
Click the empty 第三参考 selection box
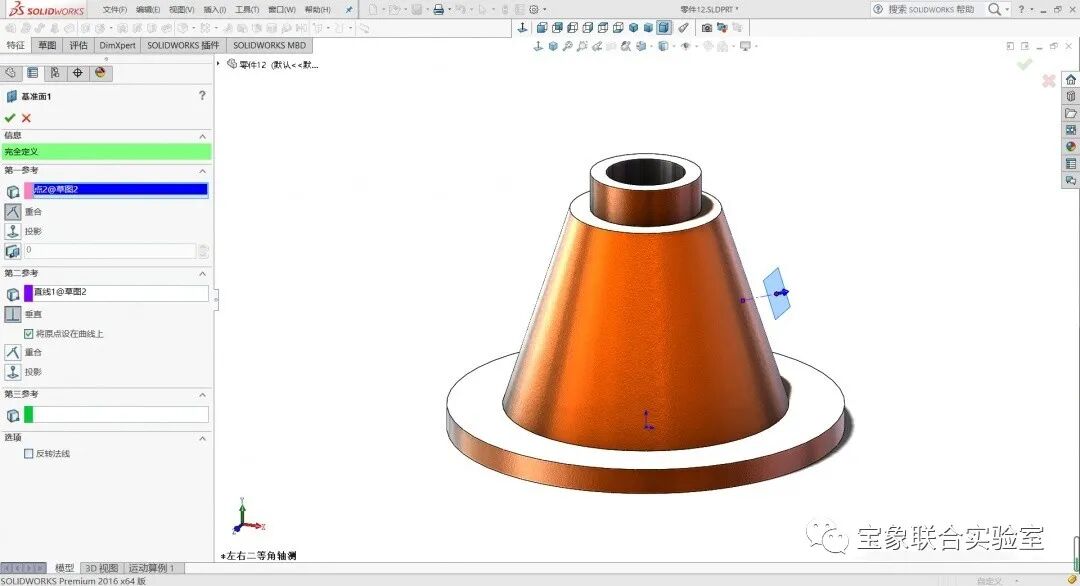116,414
